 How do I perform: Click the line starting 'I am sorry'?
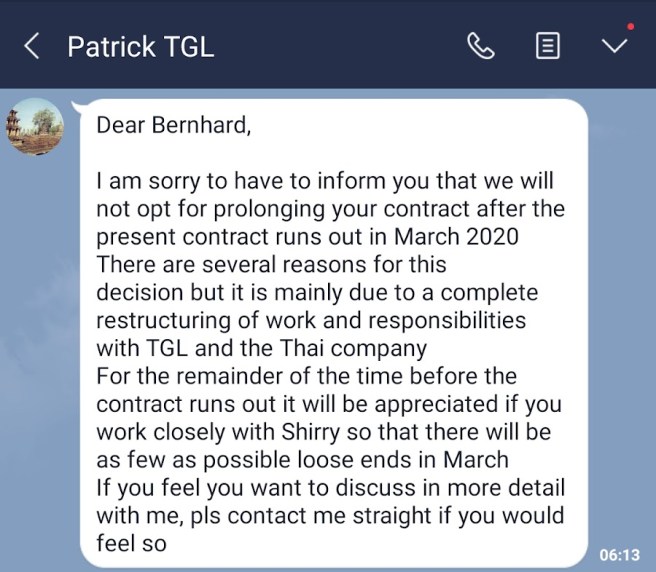(324, 183)
